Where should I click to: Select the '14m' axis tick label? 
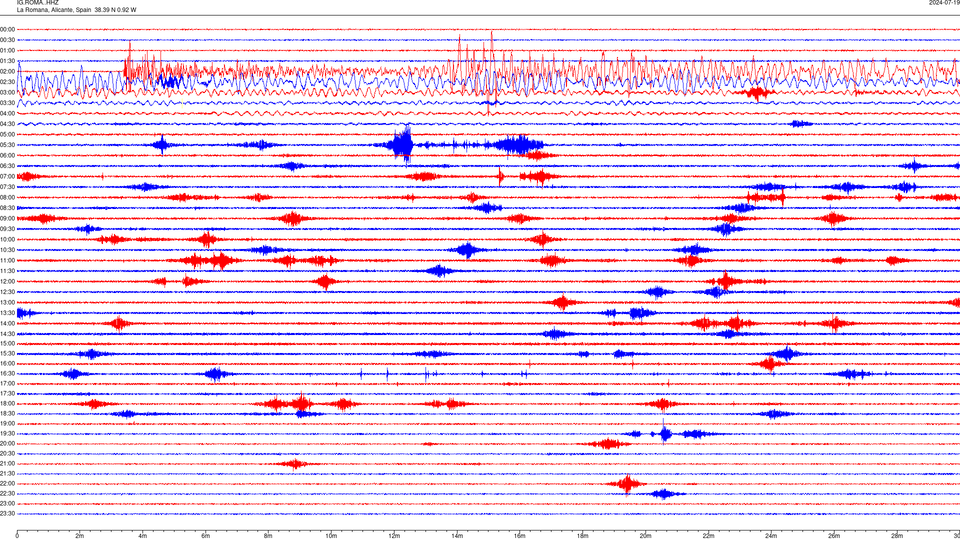(457, 536)
